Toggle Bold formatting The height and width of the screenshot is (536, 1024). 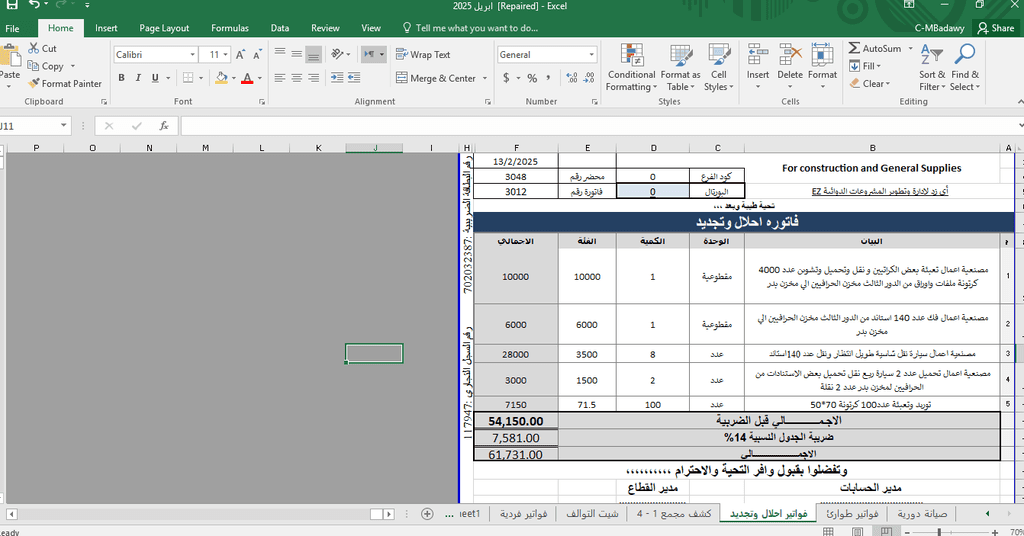coord(122,78)
